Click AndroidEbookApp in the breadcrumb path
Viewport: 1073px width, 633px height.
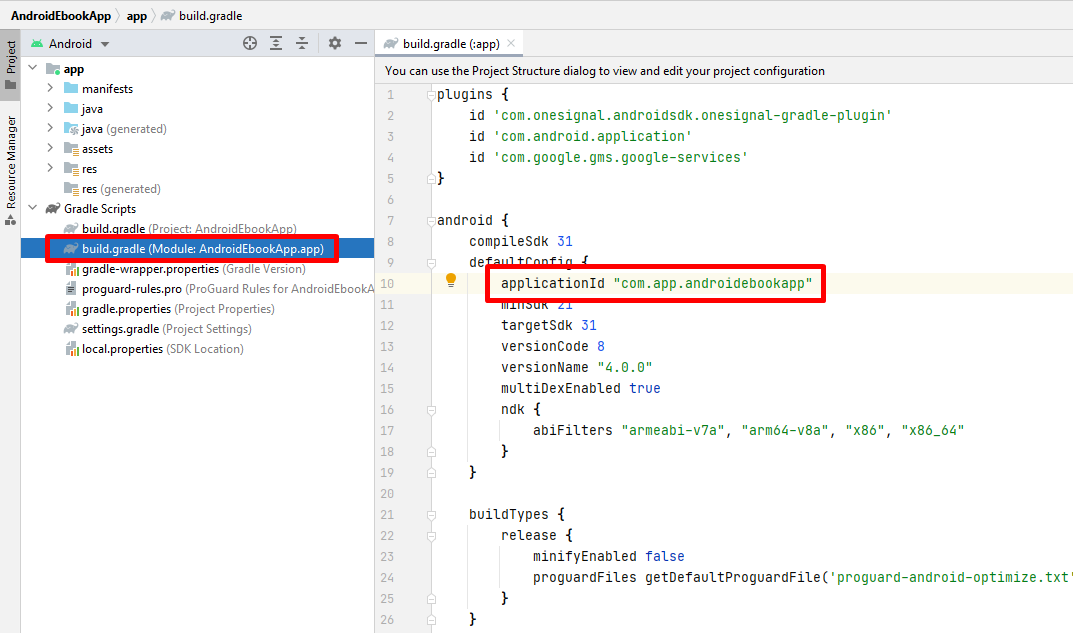coord(59,16)
